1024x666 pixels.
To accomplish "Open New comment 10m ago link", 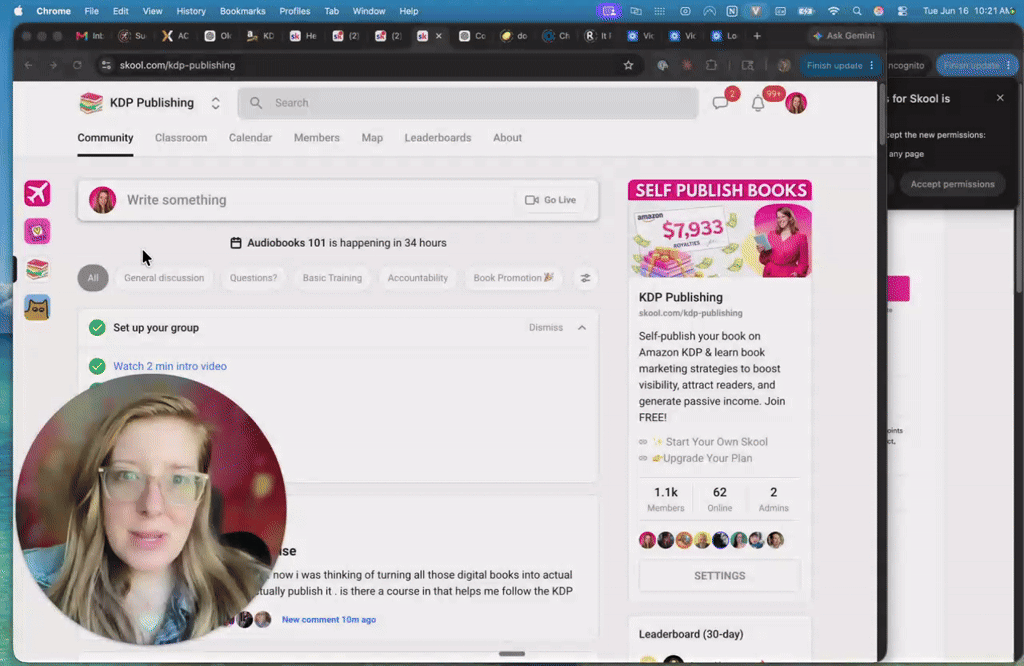I will 328,620.
